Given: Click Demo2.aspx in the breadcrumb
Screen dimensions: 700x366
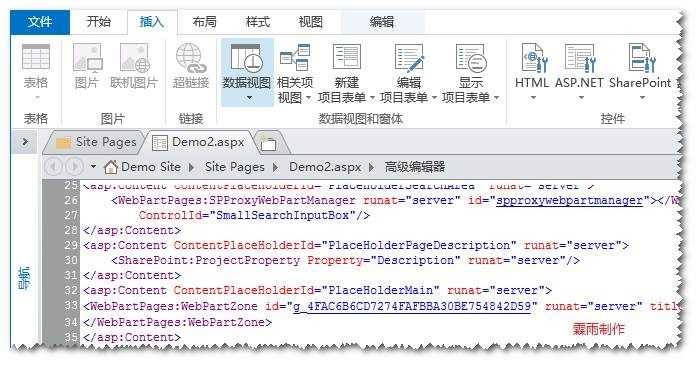Looking at the screenshot, I should click(325, 167).
